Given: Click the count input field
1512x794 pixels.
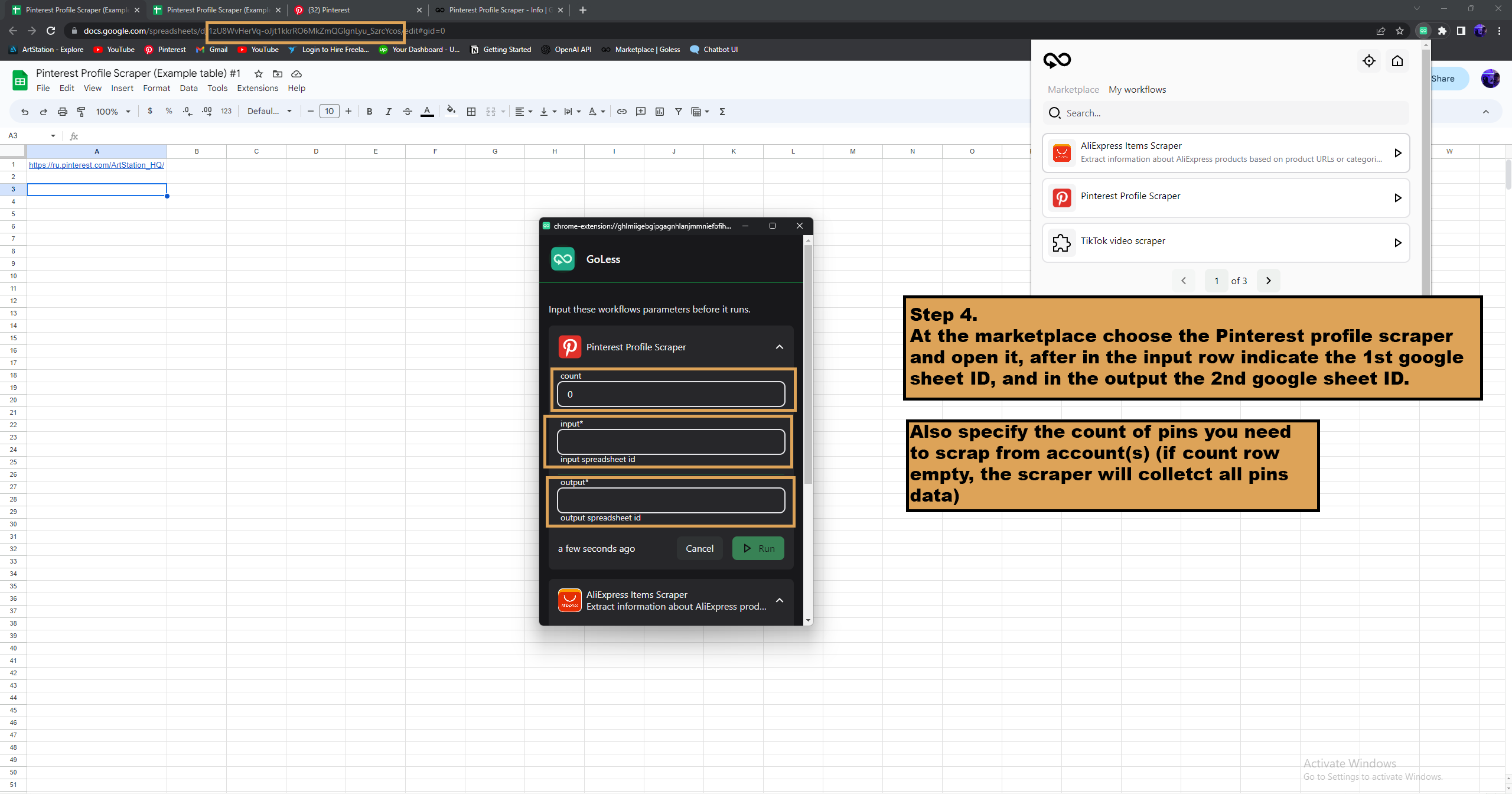Looking at the screenshot, I should [671, 394].
